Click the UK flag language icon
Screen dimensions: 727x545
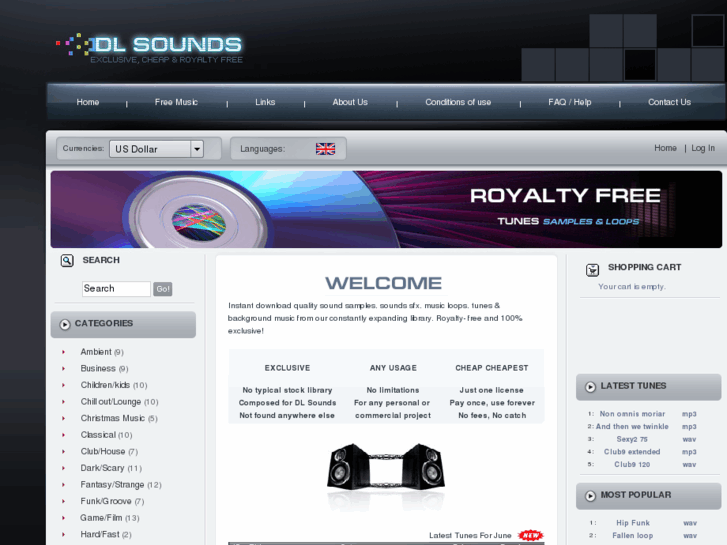click(325, 149)
